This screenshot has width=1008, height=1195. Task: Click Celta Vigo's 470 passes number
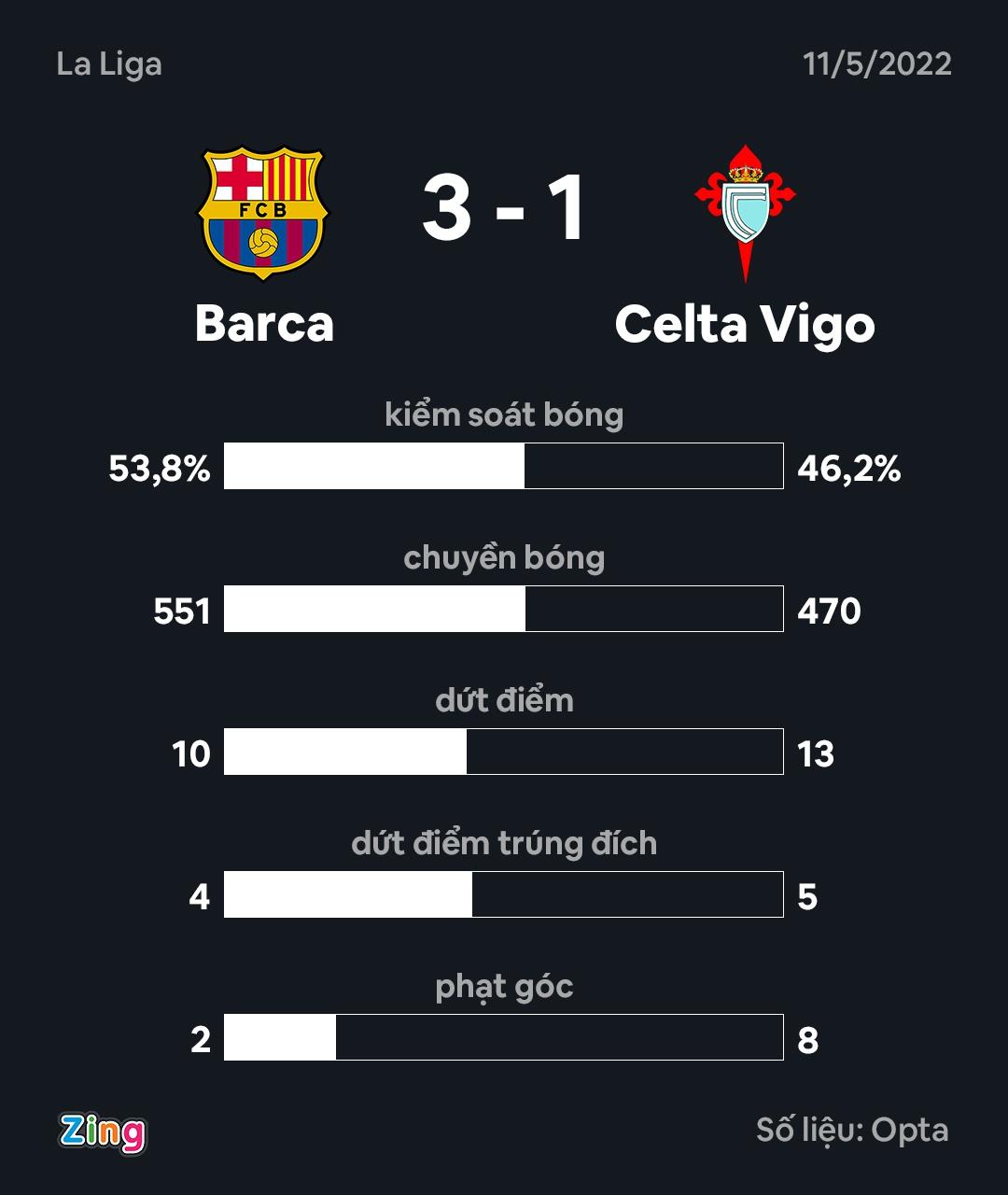click(x=829, y=612)
